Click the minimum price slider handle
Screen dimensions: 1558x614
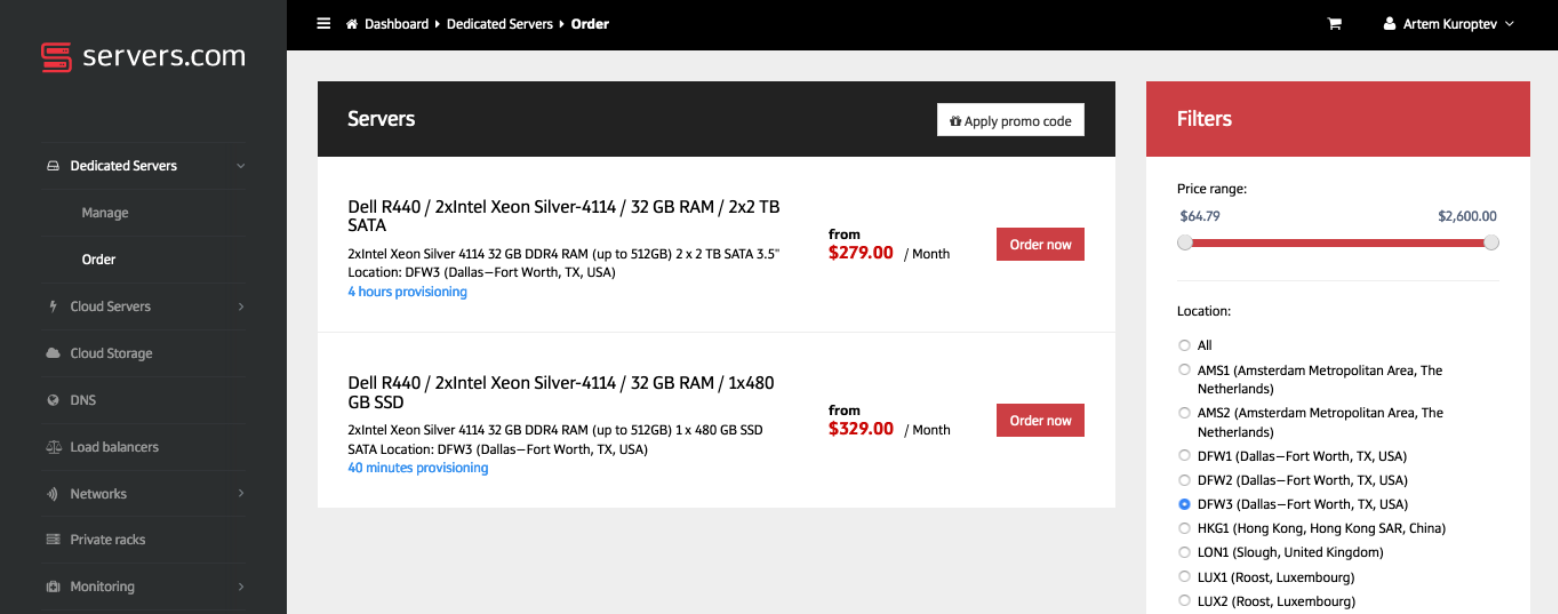pos(1185,242)
